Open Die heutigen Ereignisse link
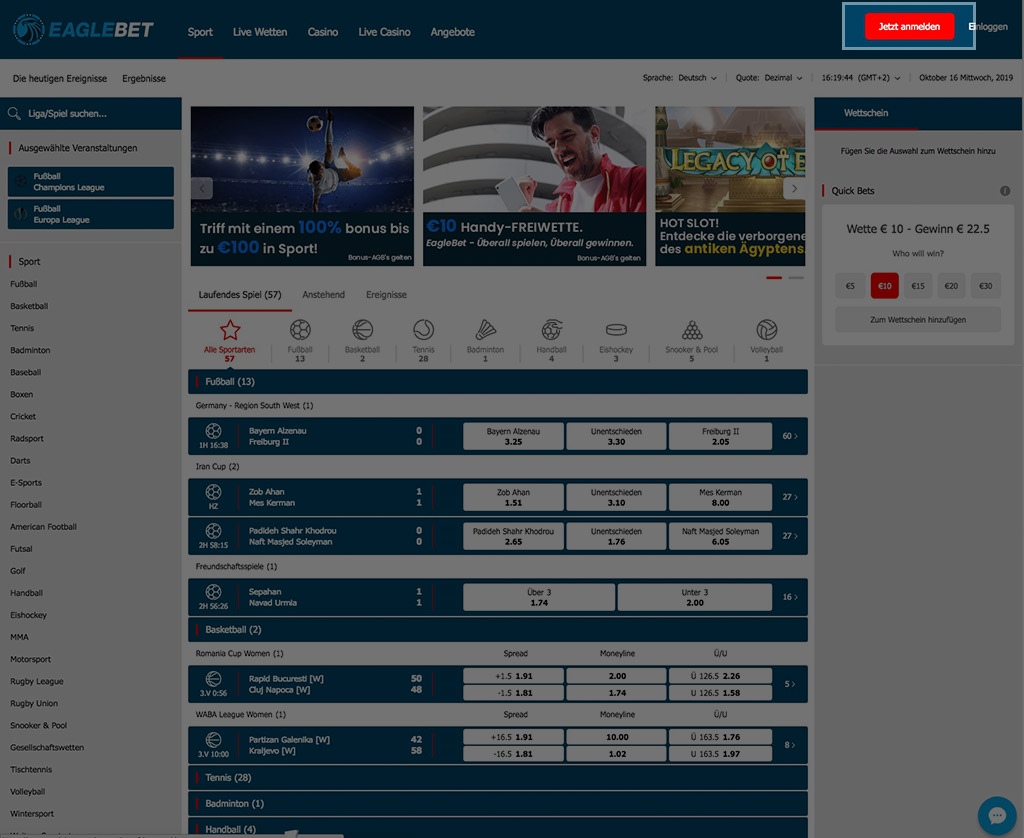Image resolution: width=1024 pixels, height=838 pixels. coord(59,78)
